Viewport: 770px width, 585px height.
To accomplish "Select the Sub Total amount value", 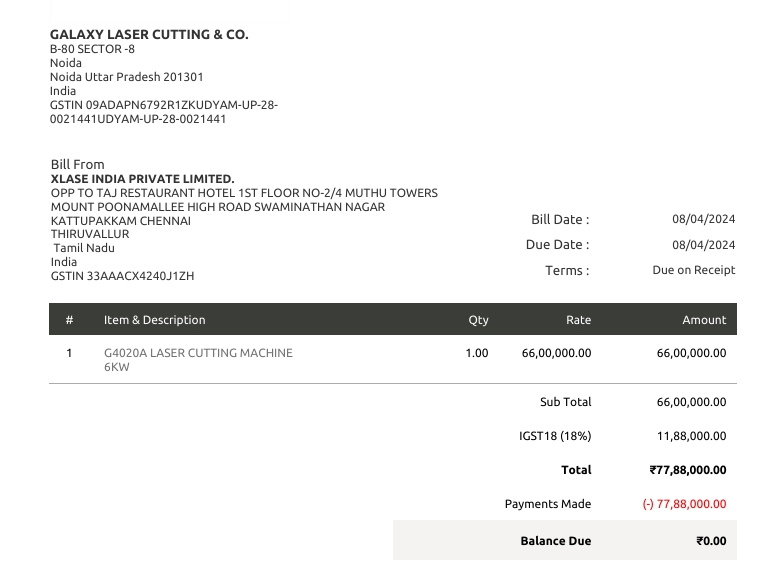I will [691, 402].
